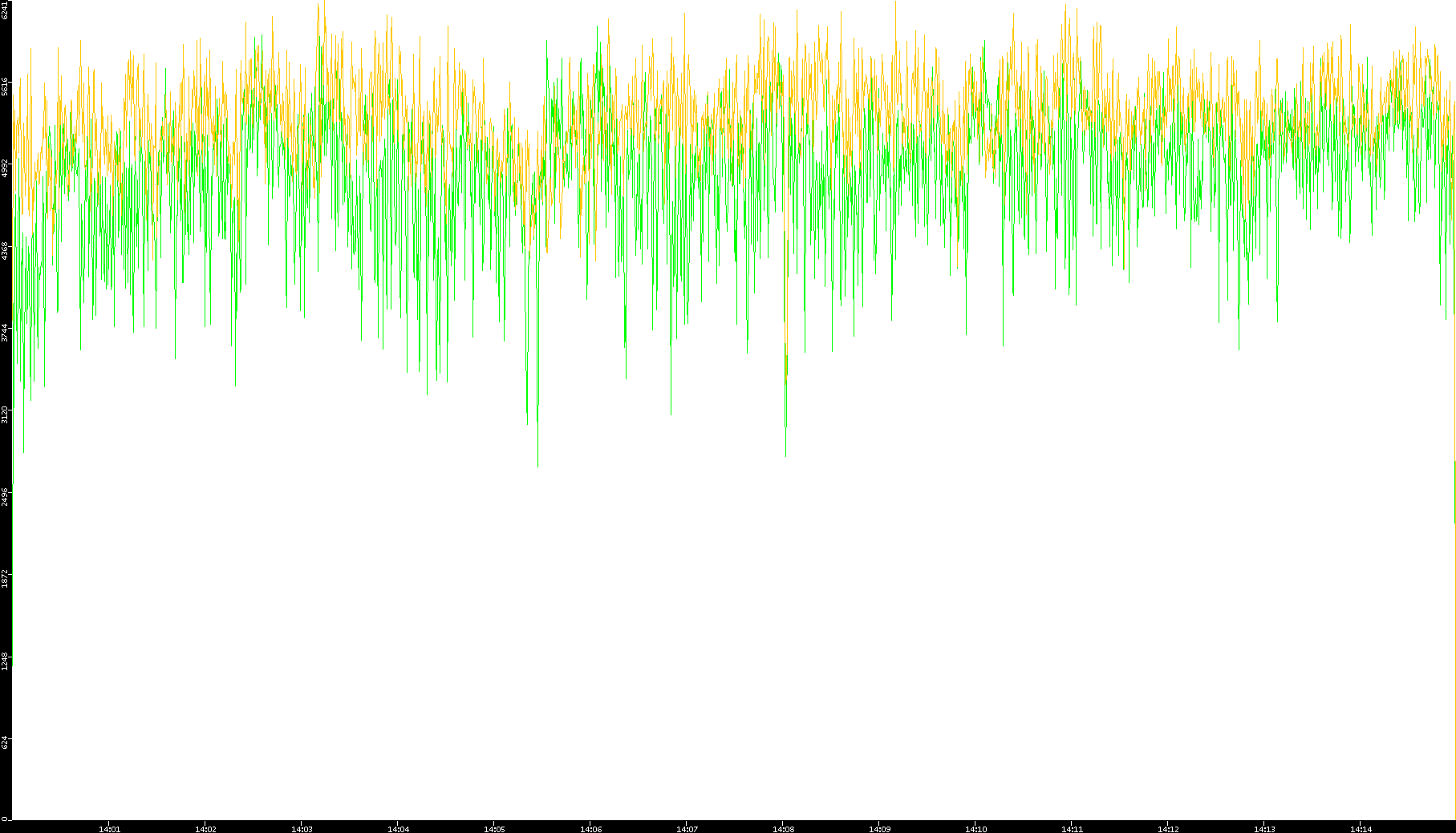Screen dimensions: 1456x833
Task: Select the 1248 vertical axis label
Action: (6, 661)
